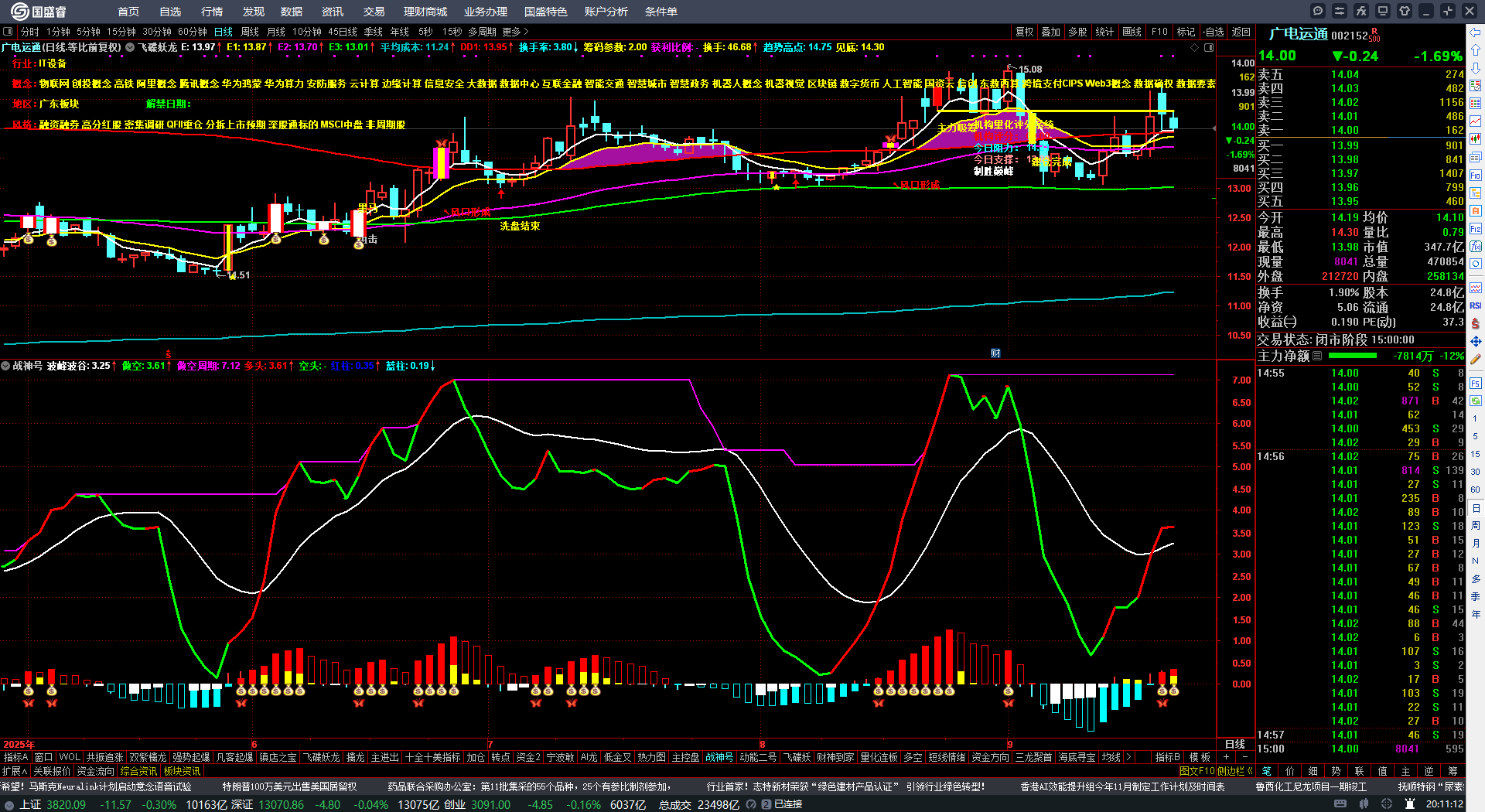Click the panel layout icon beside the diamond

click(x=1209, y=47)
